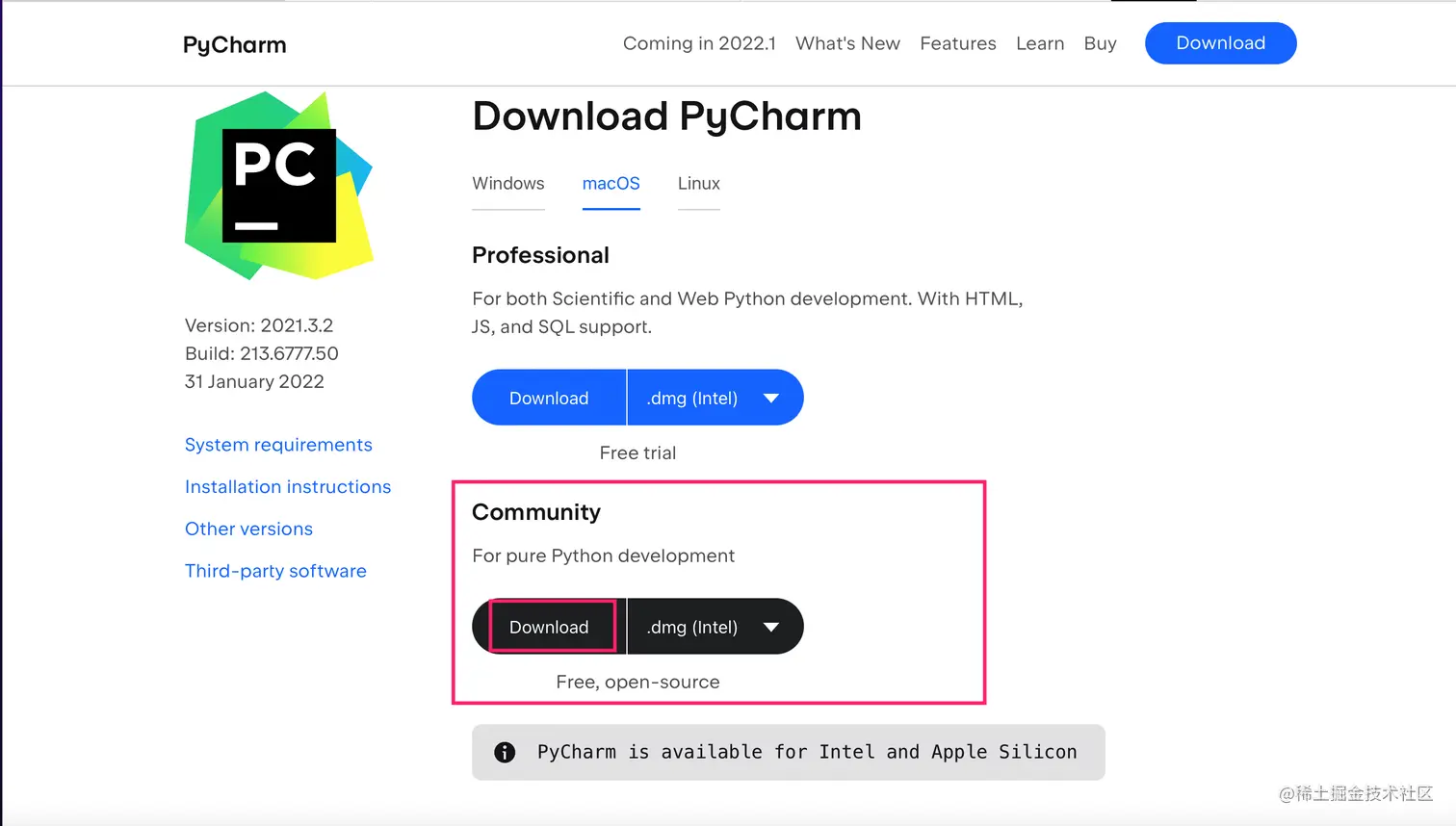The image size is (1456, 826).
Task: Open the What's New page
Action: [847, 43]
